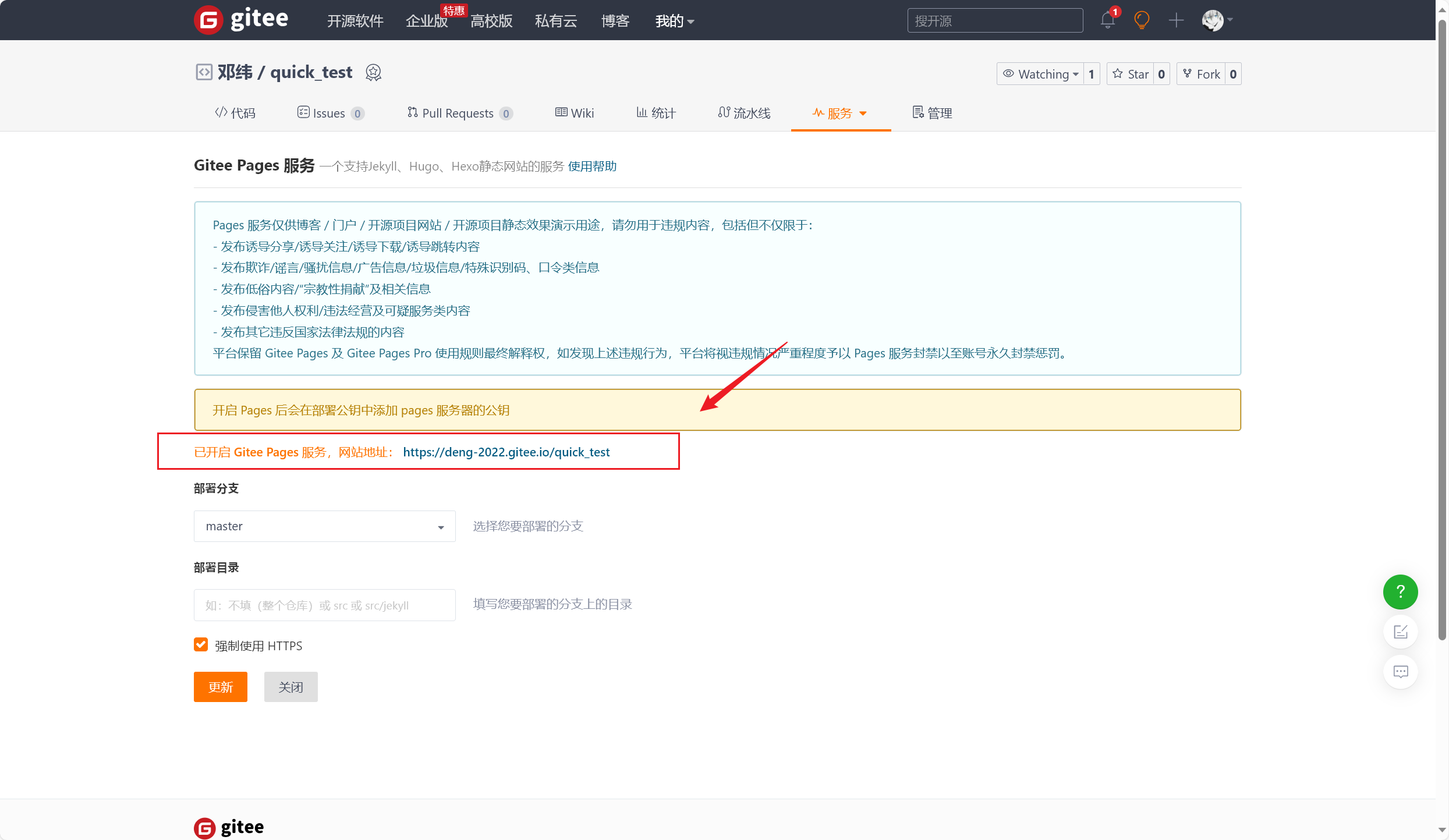Click the Gitee logo in the footer

click(x=229, y=827)
